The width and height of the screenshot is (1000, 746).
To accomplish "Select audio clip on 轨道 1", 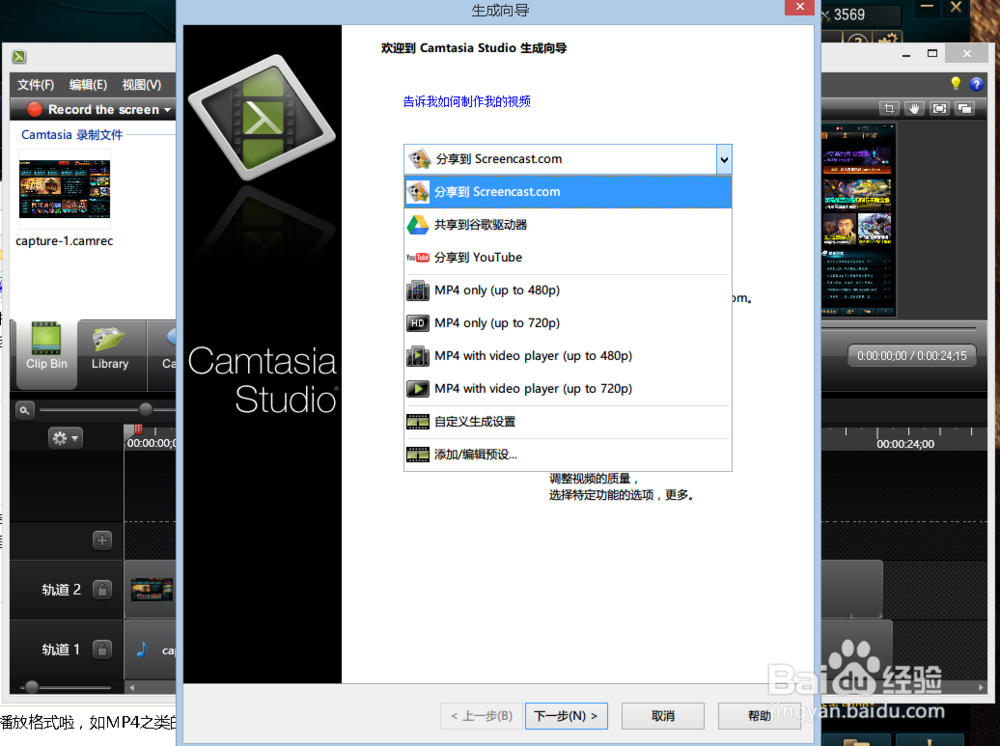I will tap(151, 650).
